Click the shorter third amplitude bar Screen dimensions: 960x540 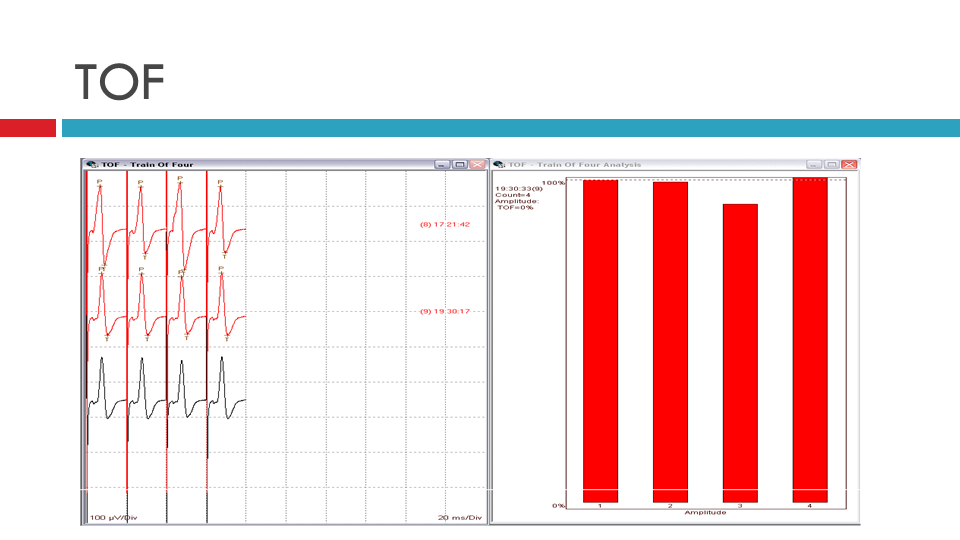tap(740, 352)
